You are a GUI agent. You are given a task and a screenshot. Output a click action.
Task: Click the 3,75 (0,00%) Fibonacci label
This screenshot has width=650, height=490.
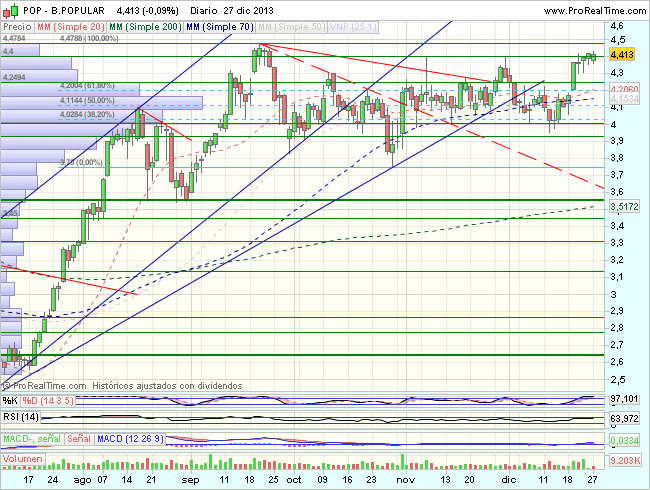(x=81, y=162)
